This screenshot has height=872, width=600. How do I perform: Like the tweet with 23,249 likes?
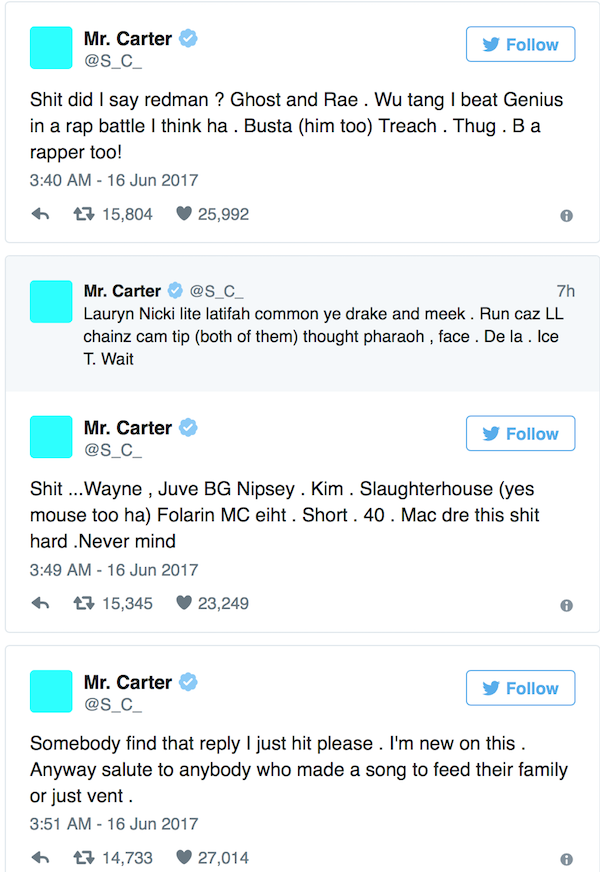click(x=184, y=603)
